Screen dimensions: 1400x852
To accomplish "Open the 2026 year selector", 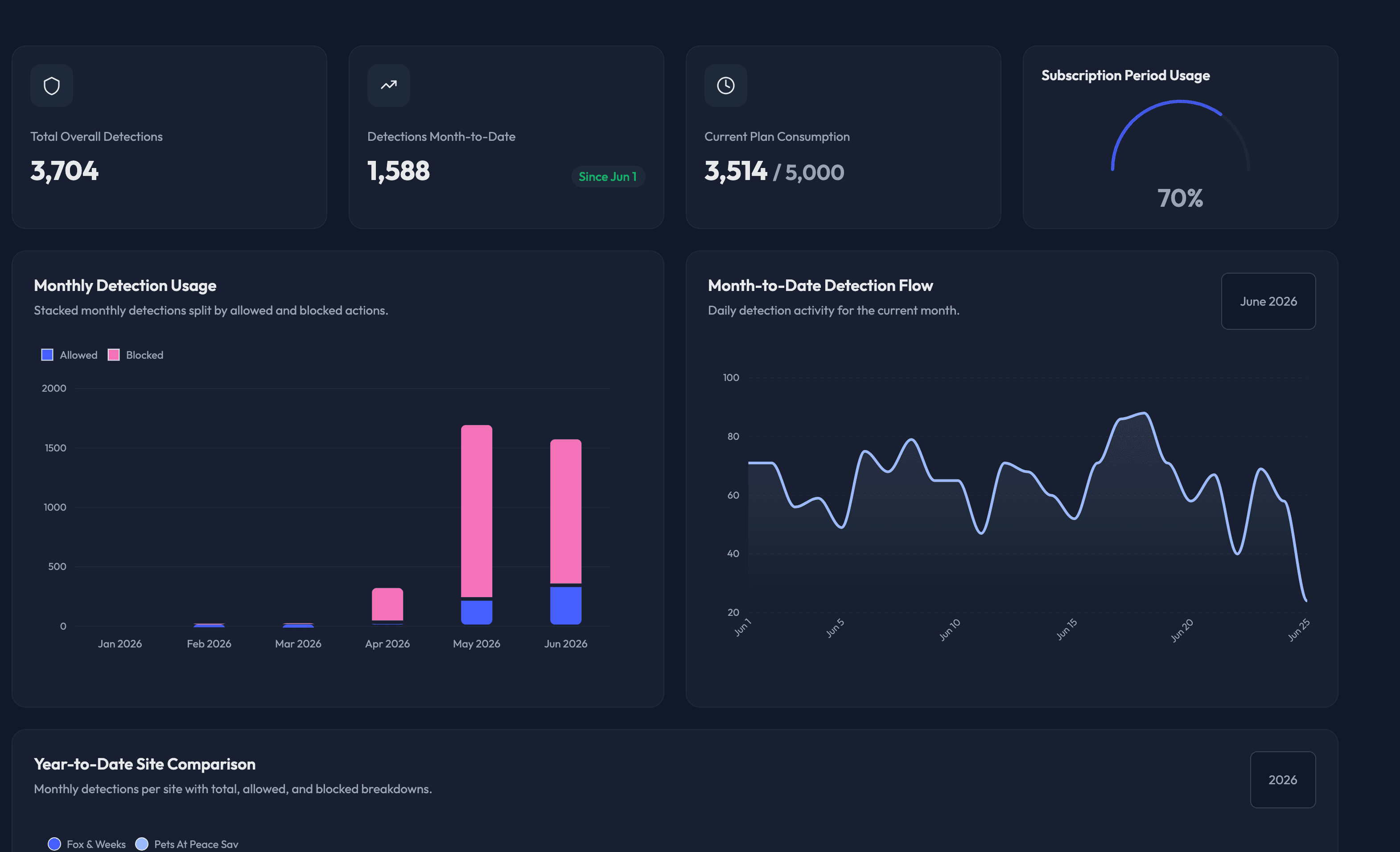I will (x=1282, y=780).
